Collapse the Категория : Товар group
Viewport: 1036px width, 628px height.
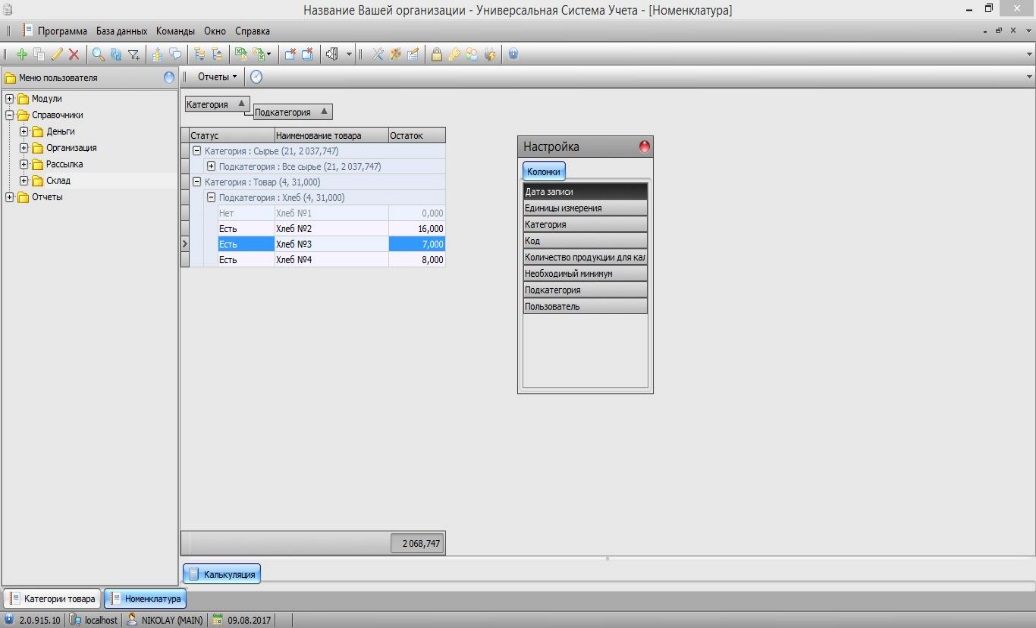click(x=197, y=182)
